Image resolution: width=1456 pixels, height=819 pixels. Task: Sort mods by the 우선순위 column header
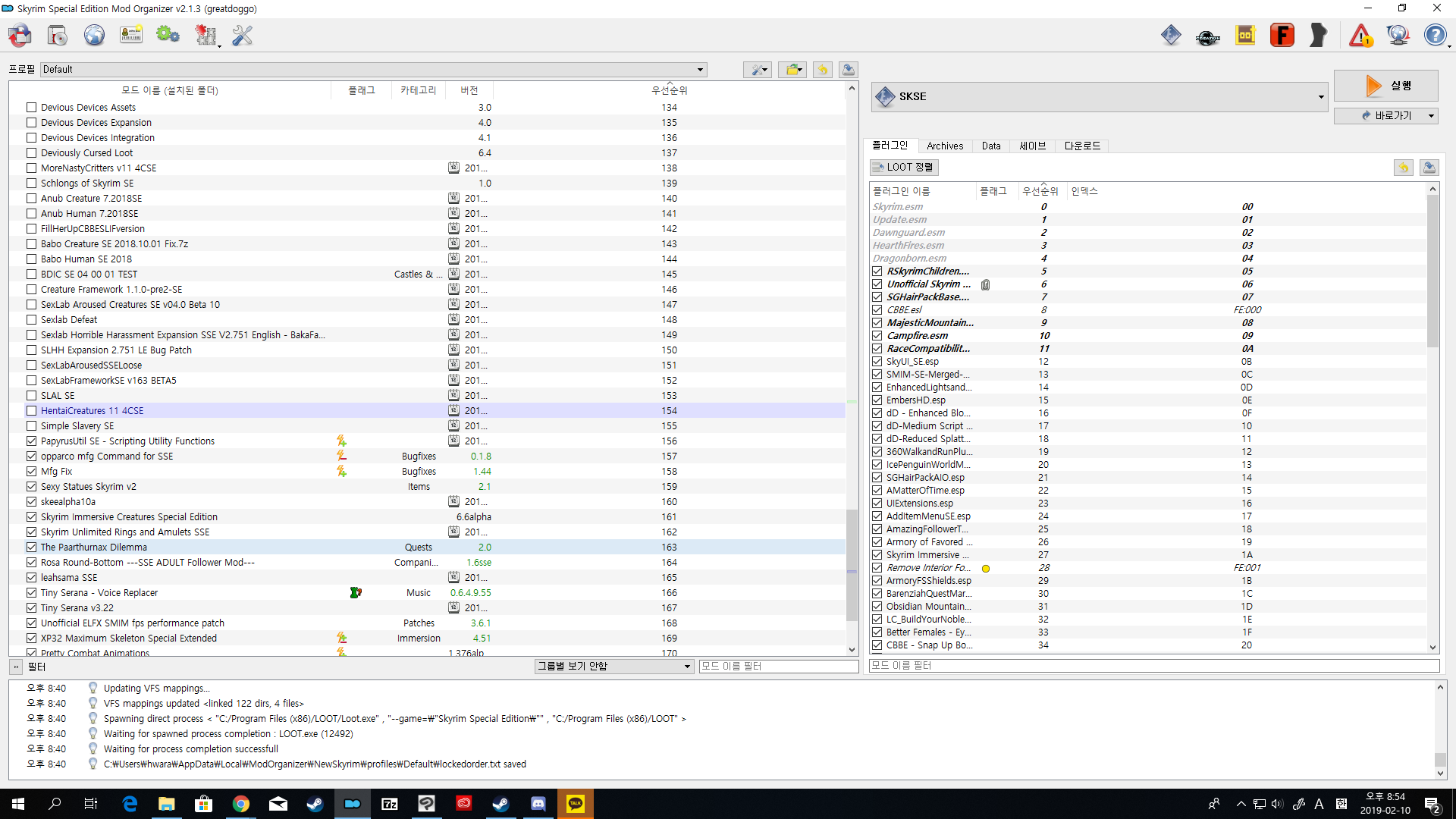point(669,90)
